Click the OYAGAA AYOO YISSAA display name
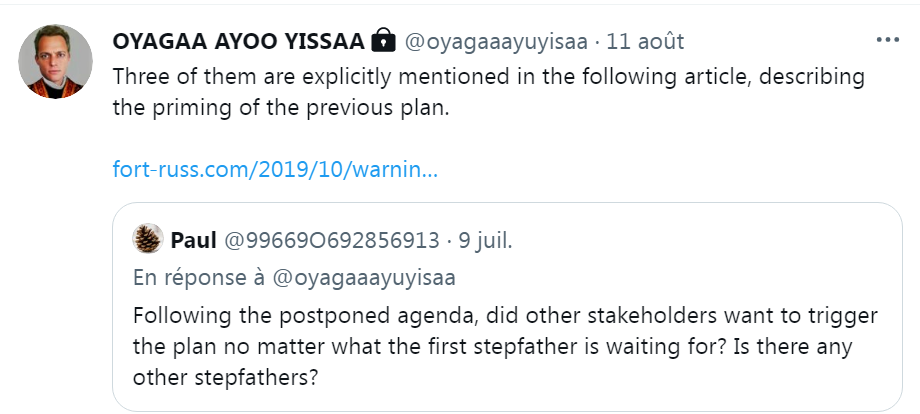This screenshot has width=920, height=414. (237, 42)
